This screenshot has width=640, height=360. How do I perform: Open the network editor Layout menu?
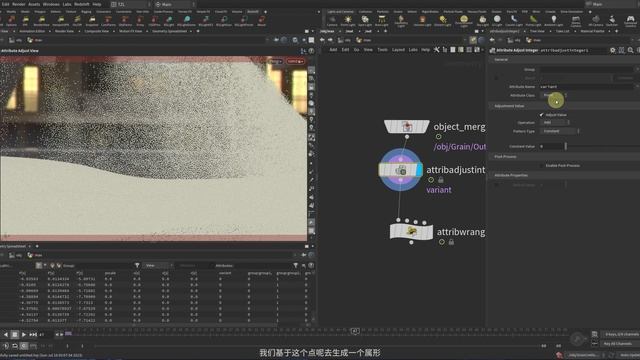point(398,50)
